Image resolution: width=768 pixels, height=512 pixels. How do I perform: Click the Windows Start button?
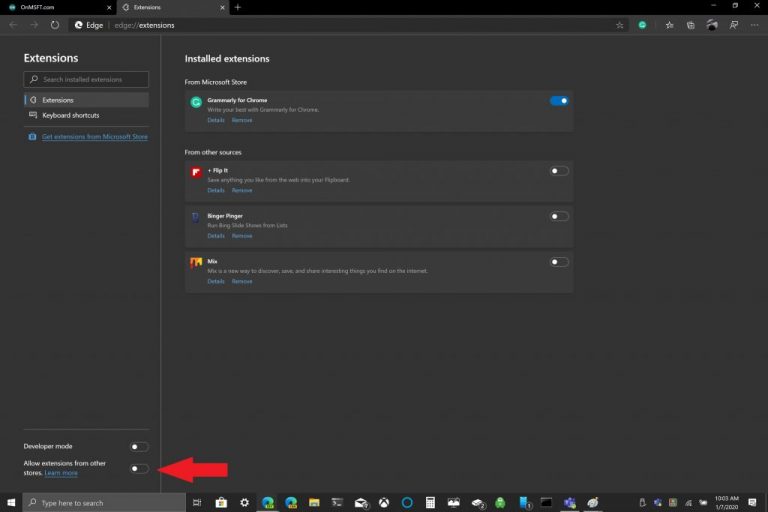(11, 503)
